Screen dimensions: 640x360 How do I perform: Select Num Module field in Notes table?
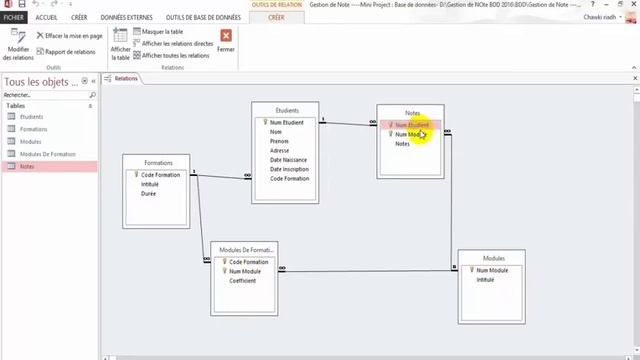click(x=411, y=134)
